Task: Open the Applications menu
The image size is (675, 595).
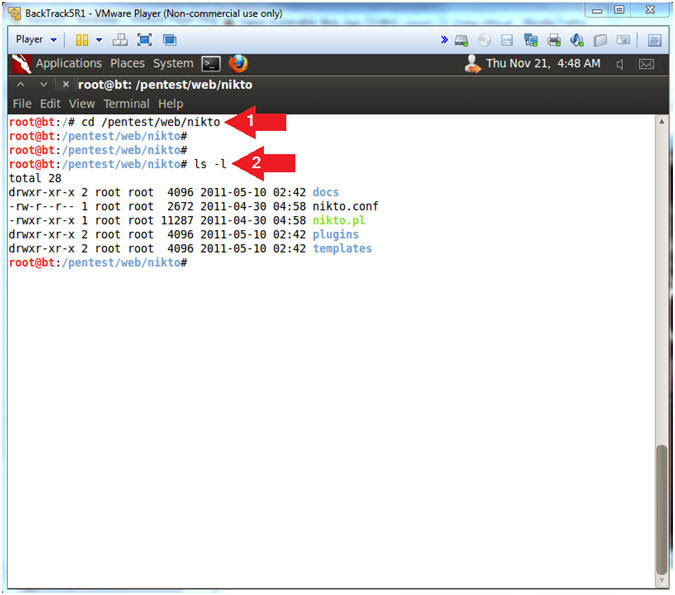Action: coord(68,64)
